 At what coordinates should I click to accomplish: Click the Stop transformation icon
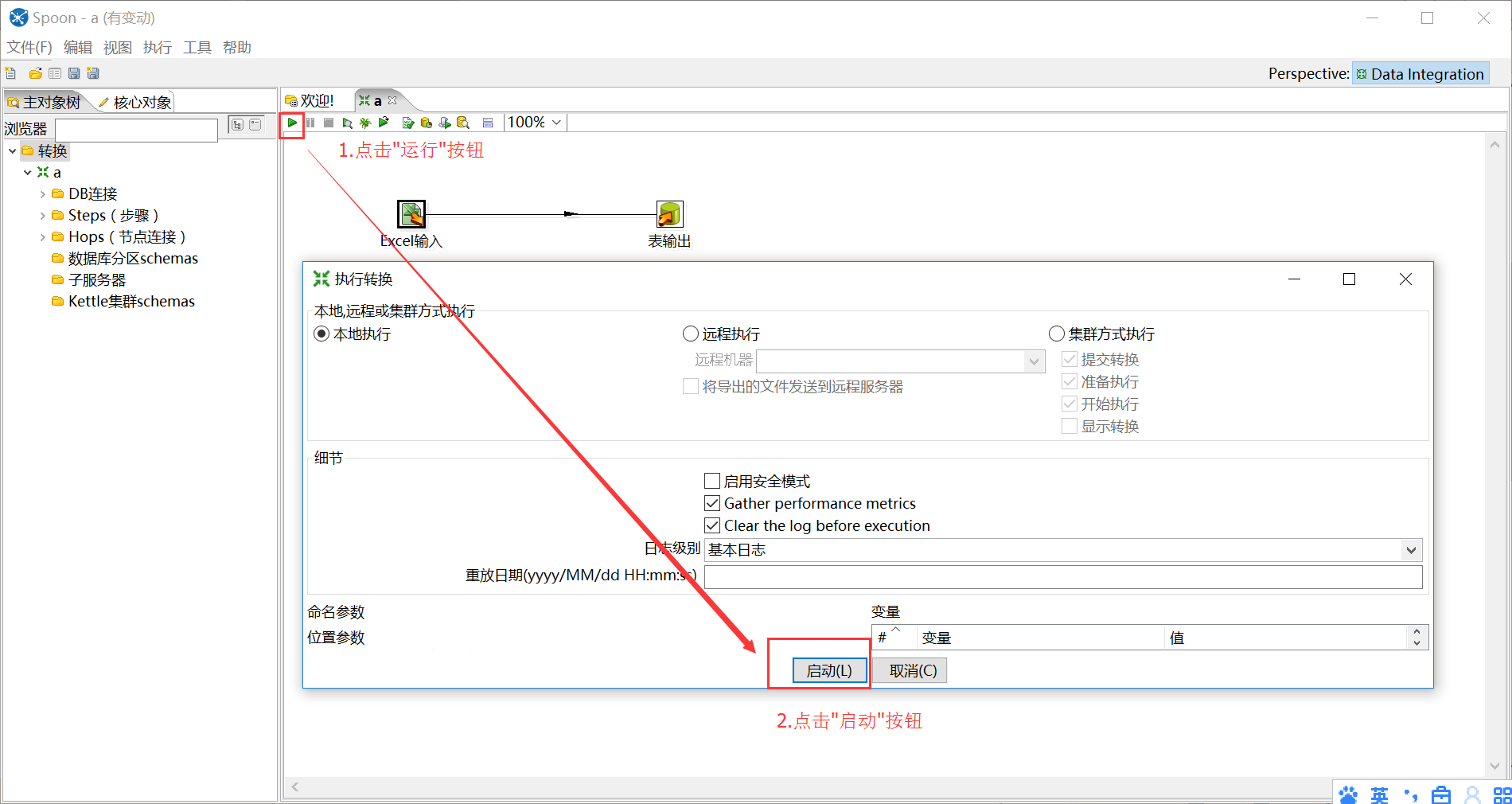[x=329, y=123]
